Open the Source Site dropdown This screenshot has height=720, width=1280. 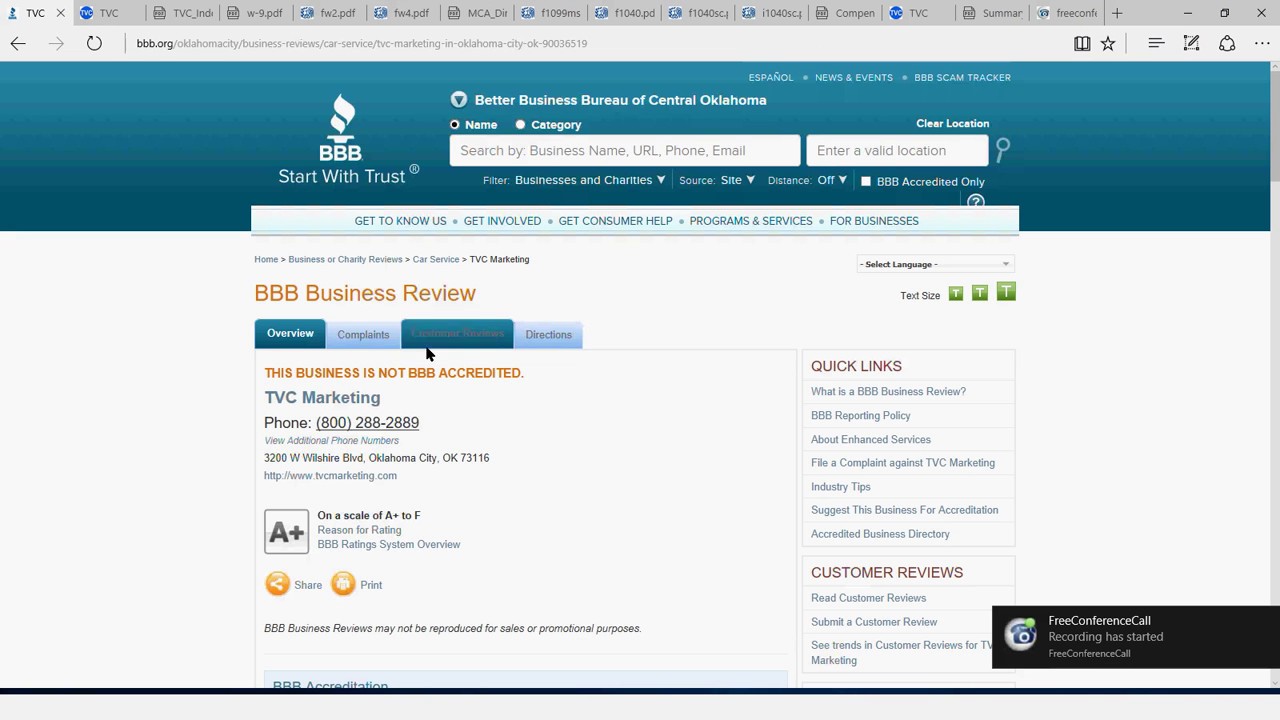(x=738, y=180)
